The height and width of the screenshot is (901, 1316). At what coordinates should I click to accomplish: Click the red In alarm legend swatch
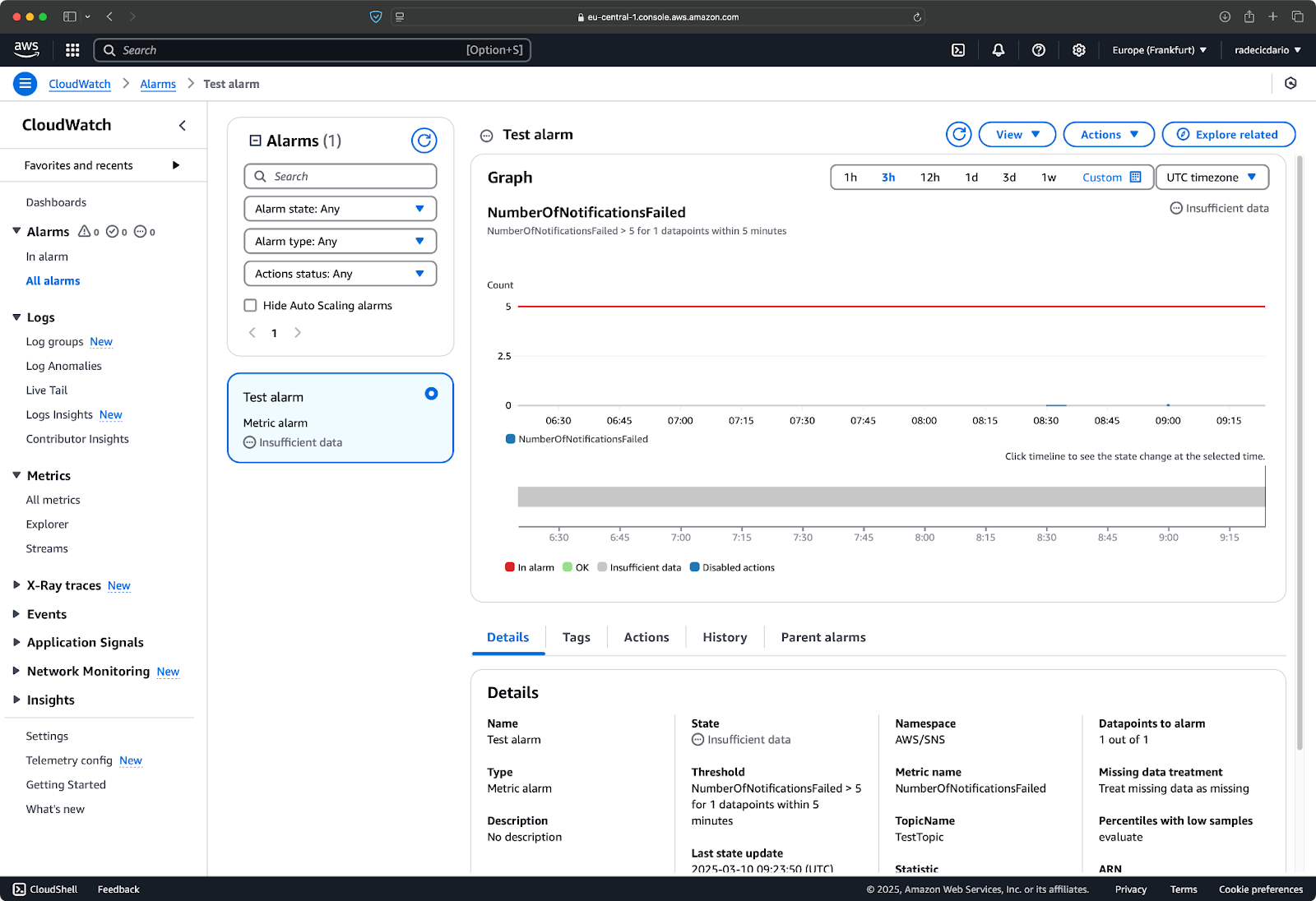510,567
